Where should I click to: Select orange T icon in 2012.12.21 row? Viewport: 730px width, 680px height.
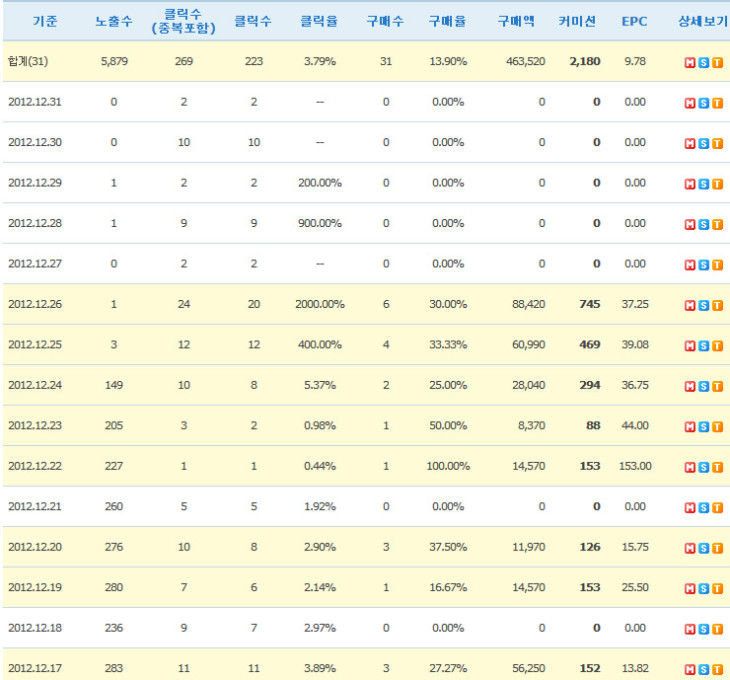click(x=717, y=507)
